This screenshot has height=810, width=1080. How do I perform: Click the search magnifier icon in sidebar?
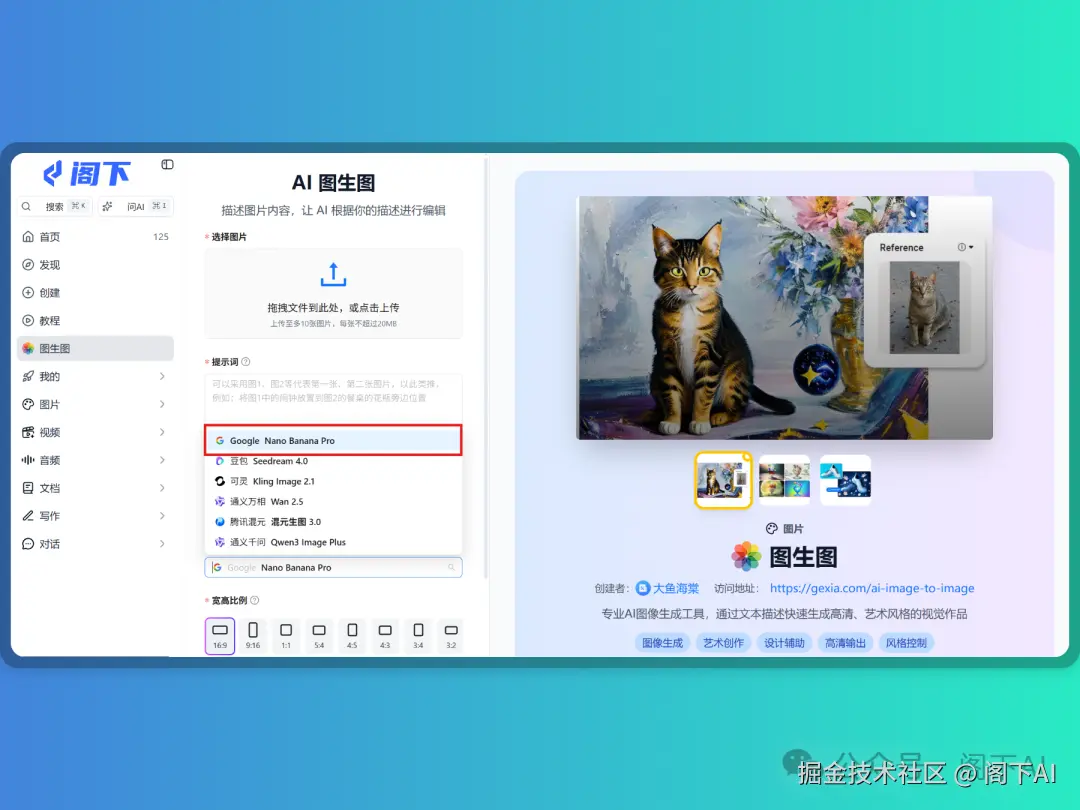tap(25, 206)
